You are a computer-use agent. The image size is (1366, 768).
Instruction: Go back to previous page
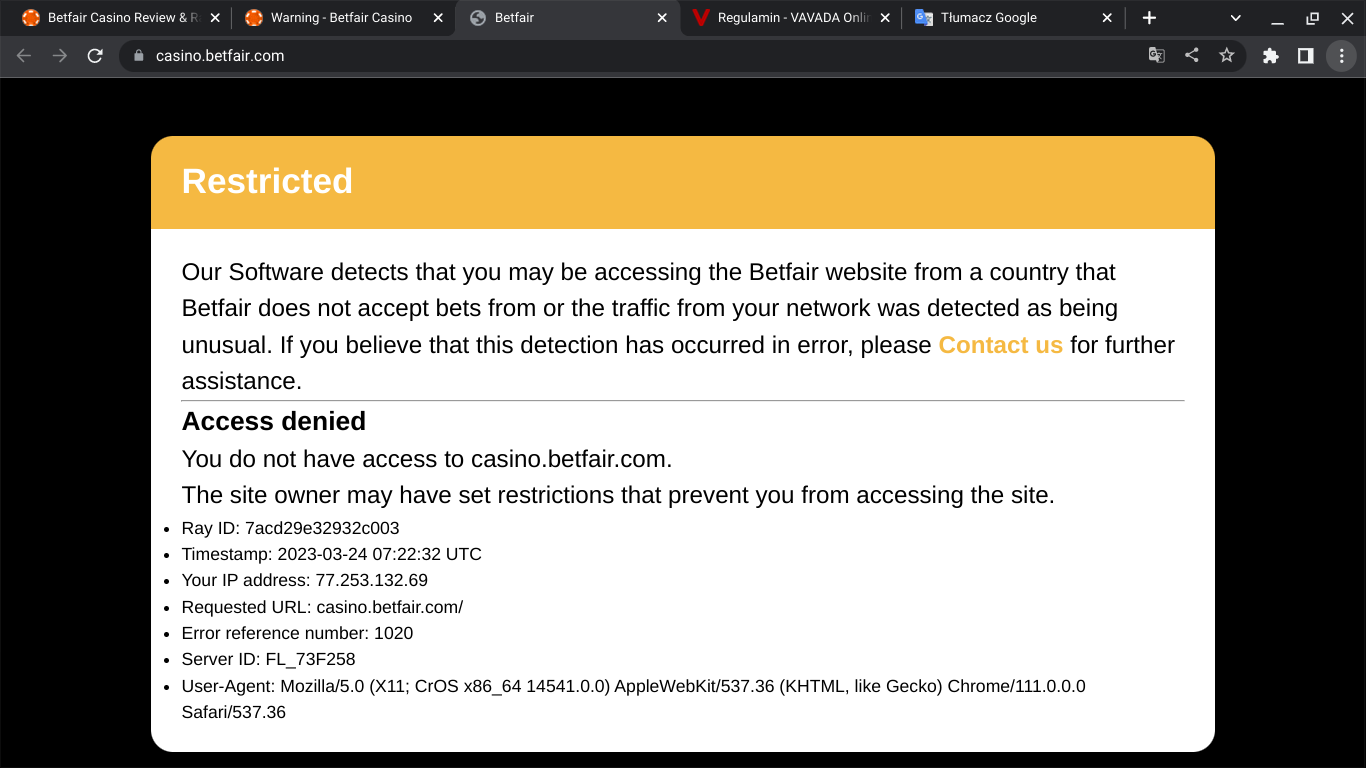(24, 56)
